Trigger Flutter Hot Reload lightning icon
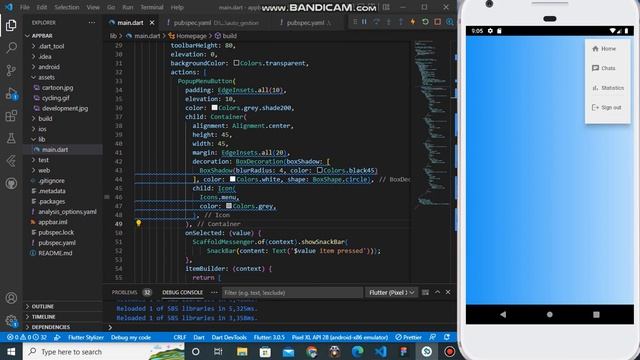Screen dimensions: 640x360 [x=413, y=22]
